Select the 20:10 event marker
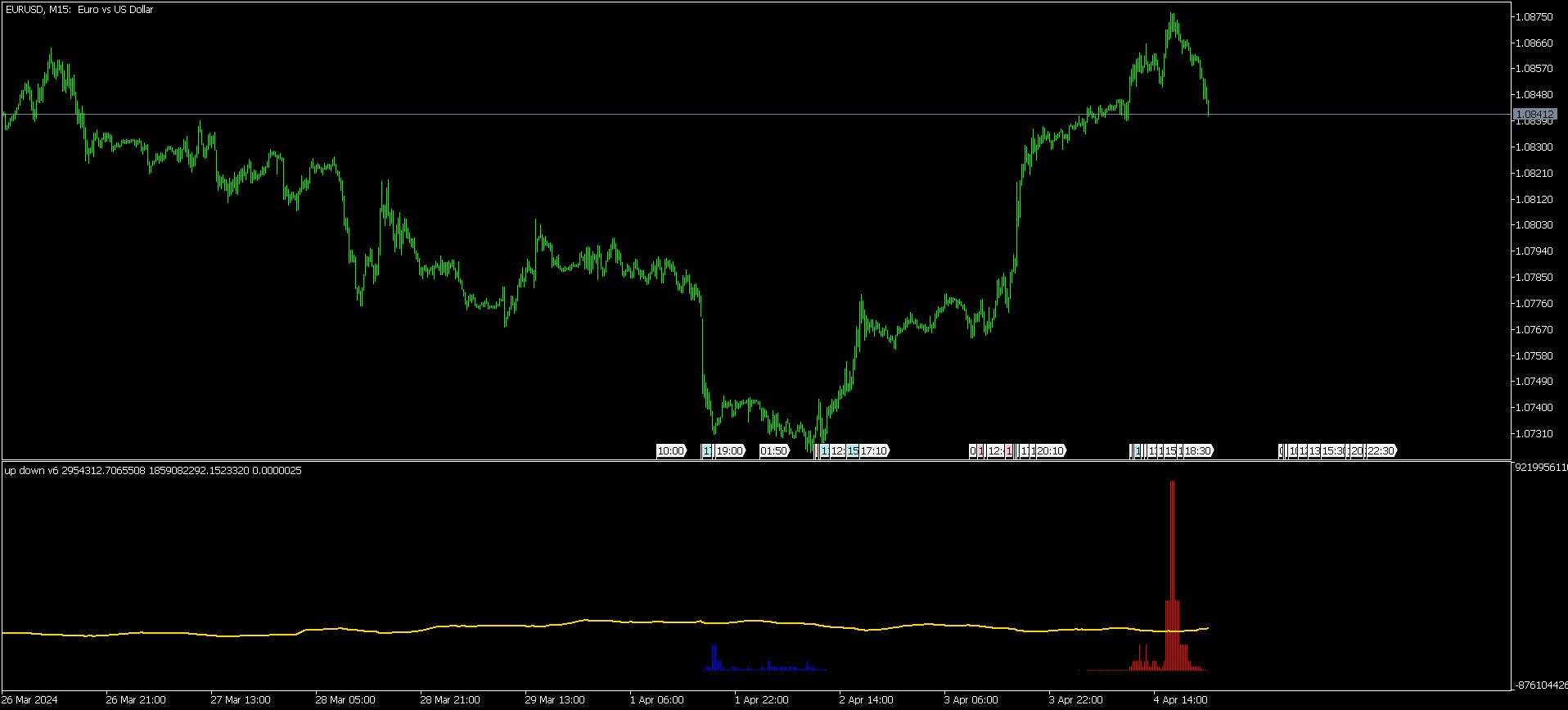1568x710 pixels. click(1051, 450)
